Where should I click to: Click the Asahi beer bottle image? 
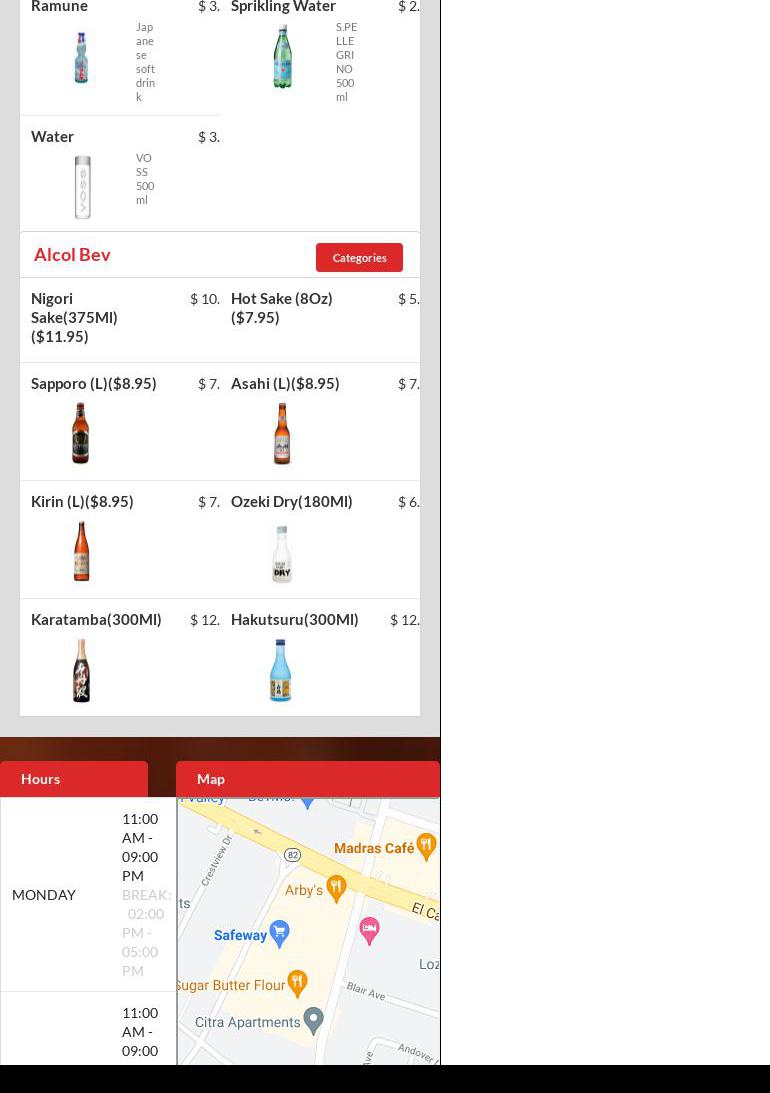[x=282, y=433]
